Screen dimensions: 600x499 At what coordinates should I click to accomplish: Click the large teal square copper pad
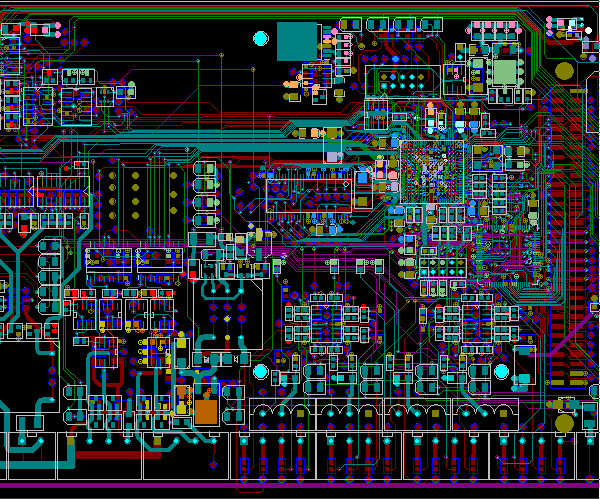[x=296, y=41]
